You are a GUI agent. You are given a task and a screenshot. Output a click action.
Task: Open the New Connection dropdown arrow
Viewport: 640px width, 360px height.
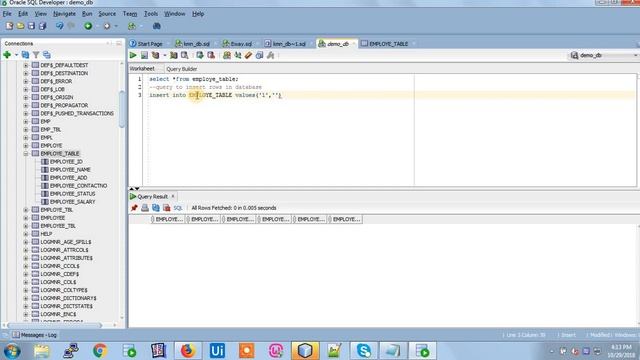point(16,55)
